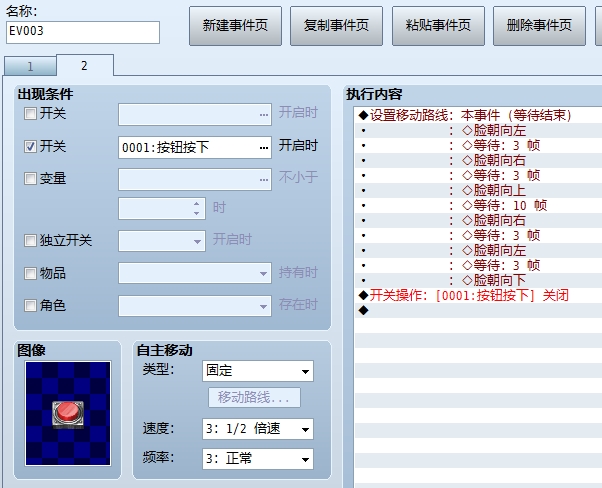Image resolution: width=602 pixels, height=488 pixels.
Task: Enable the 物品 condition checkbox
Action: tap(30, 273)
